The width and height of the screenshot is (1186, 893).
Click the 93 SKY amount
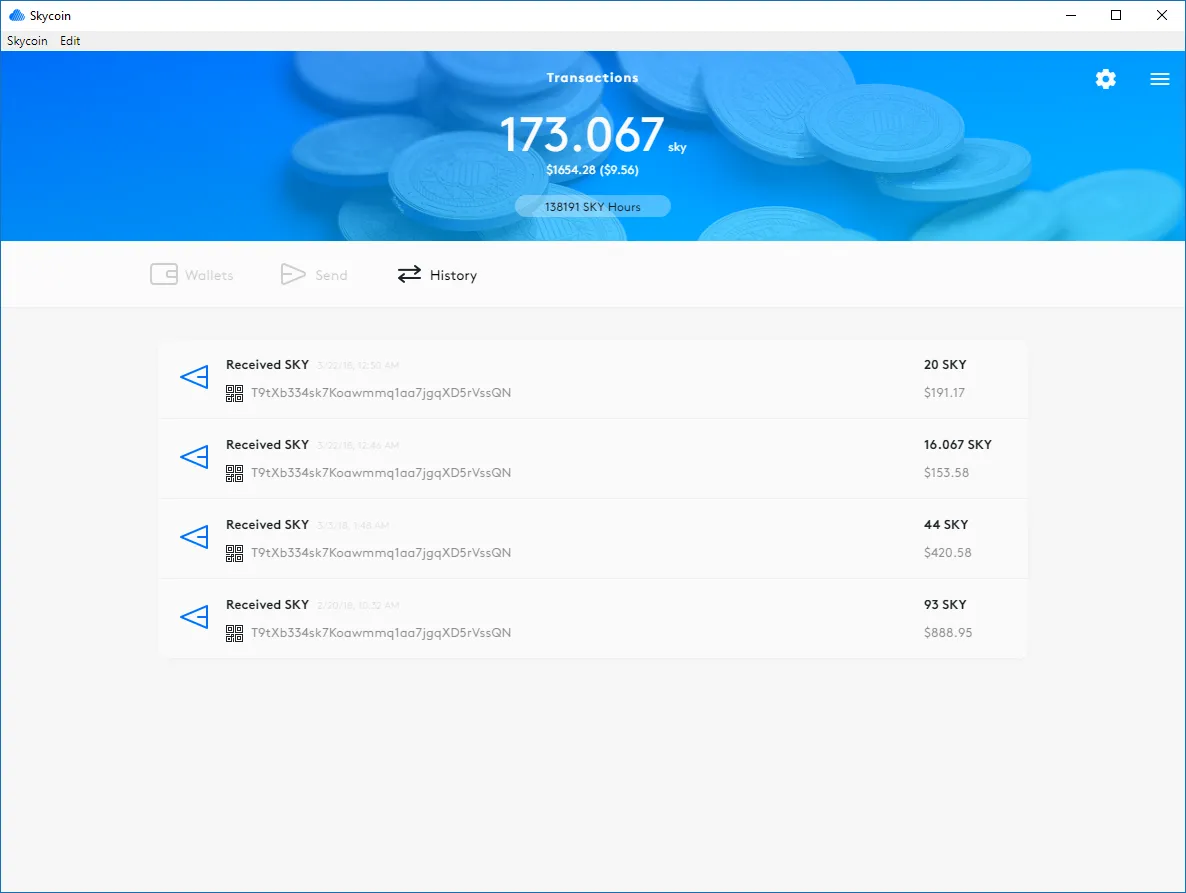(945, 605)
